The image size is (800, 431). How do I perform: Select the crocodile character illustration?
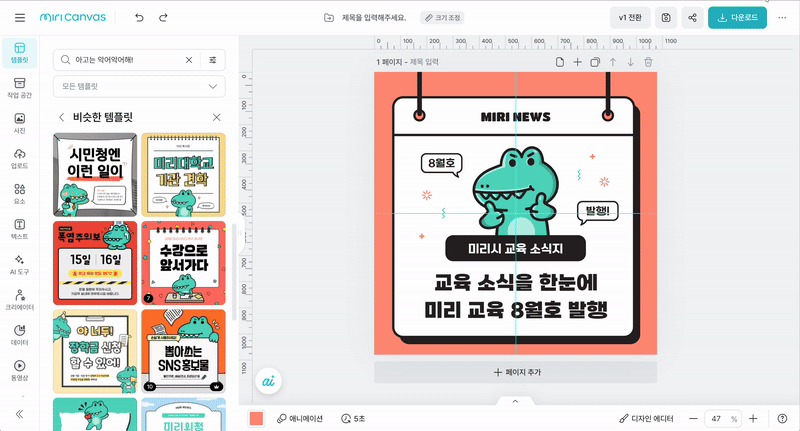click(515, 191)
